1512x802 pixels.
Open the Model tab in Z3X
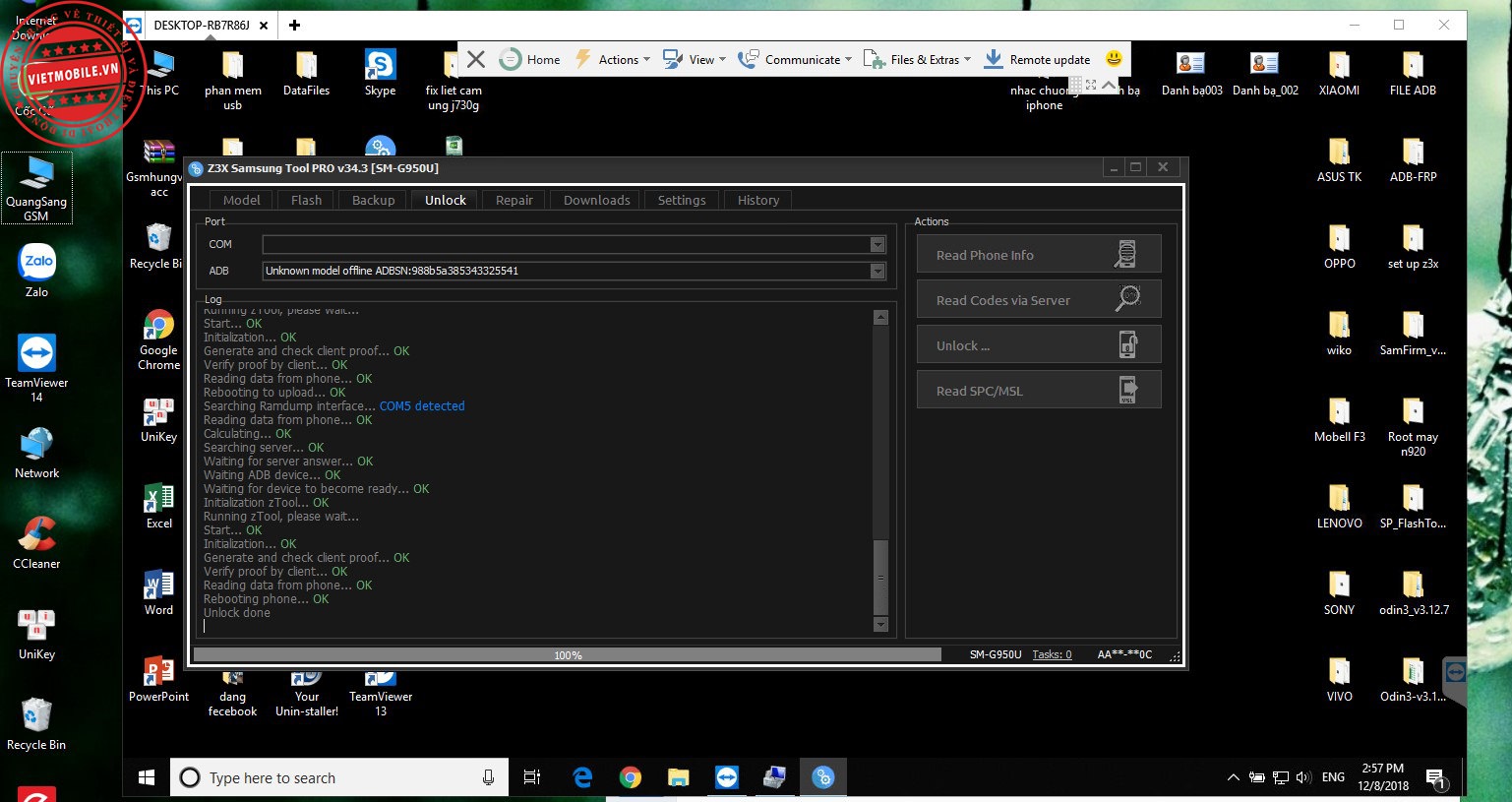click(241, 200)
